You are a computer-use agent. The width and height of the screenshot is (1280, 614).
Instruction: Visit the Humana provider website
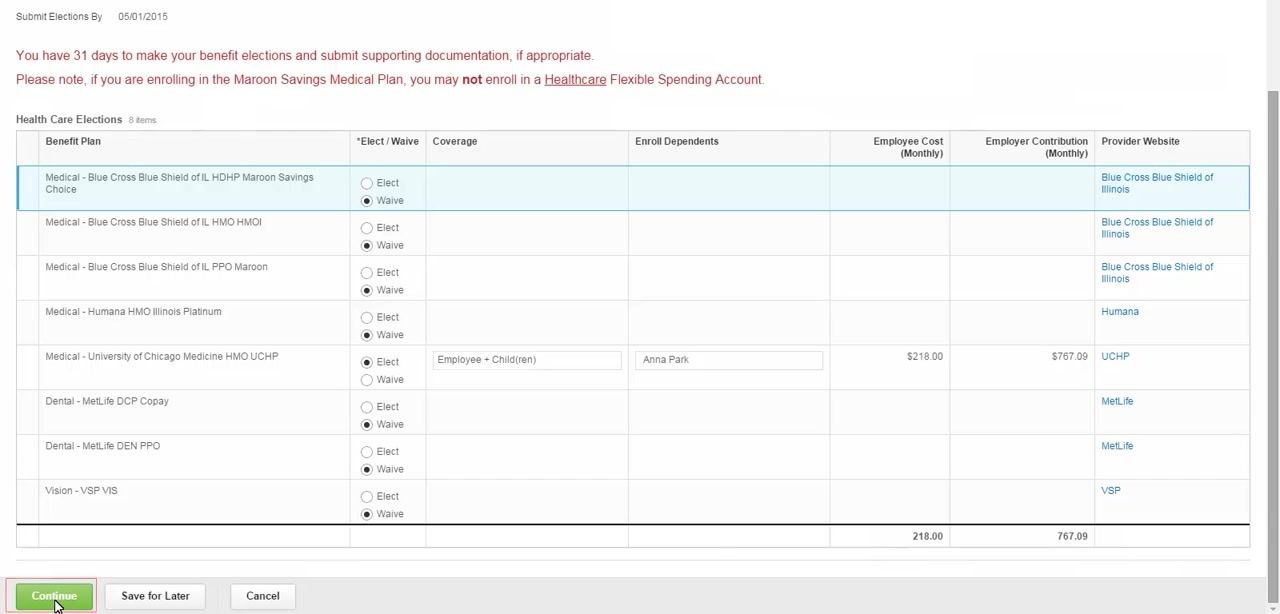1120,312
